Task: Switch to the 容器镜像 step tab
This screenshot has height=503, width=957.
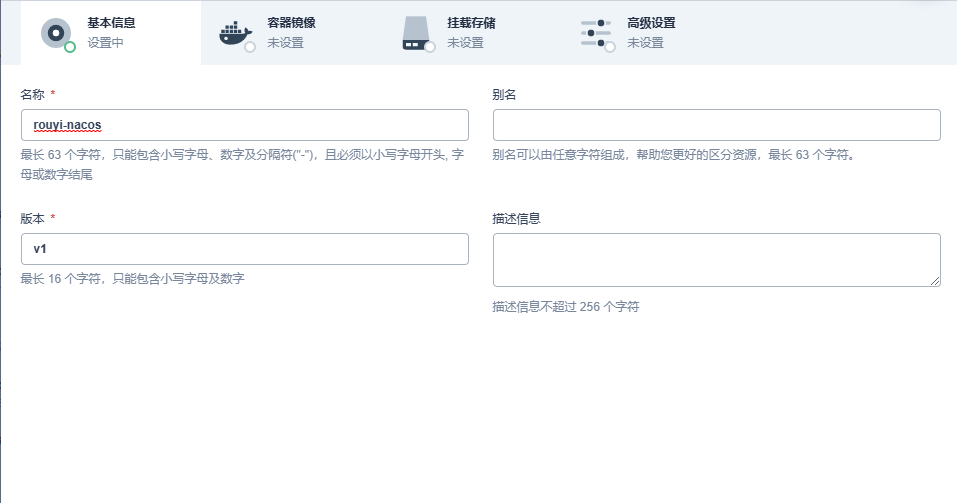Action: coord(291,23)
